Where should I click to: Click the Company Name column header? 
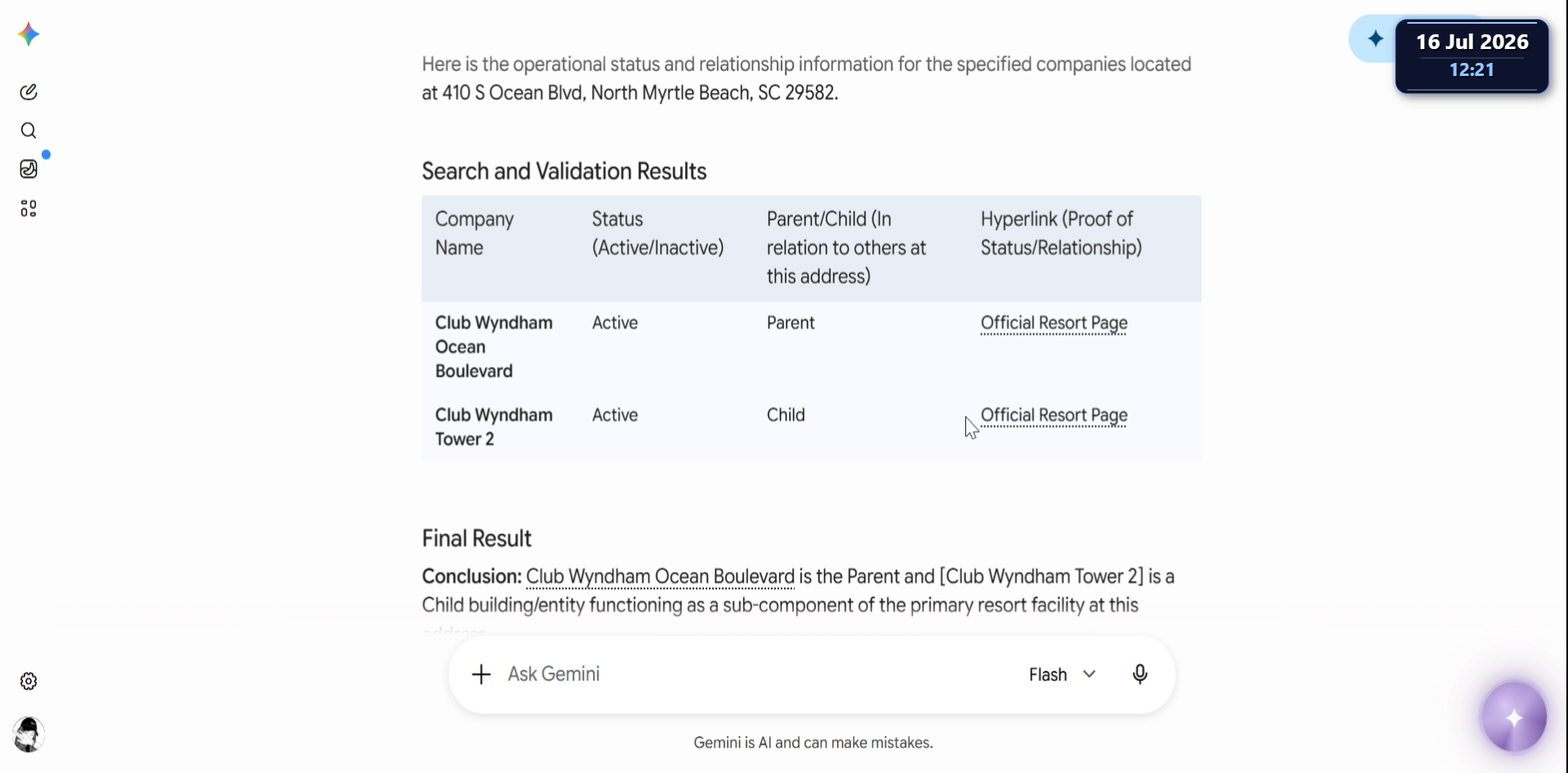(474, 233)
